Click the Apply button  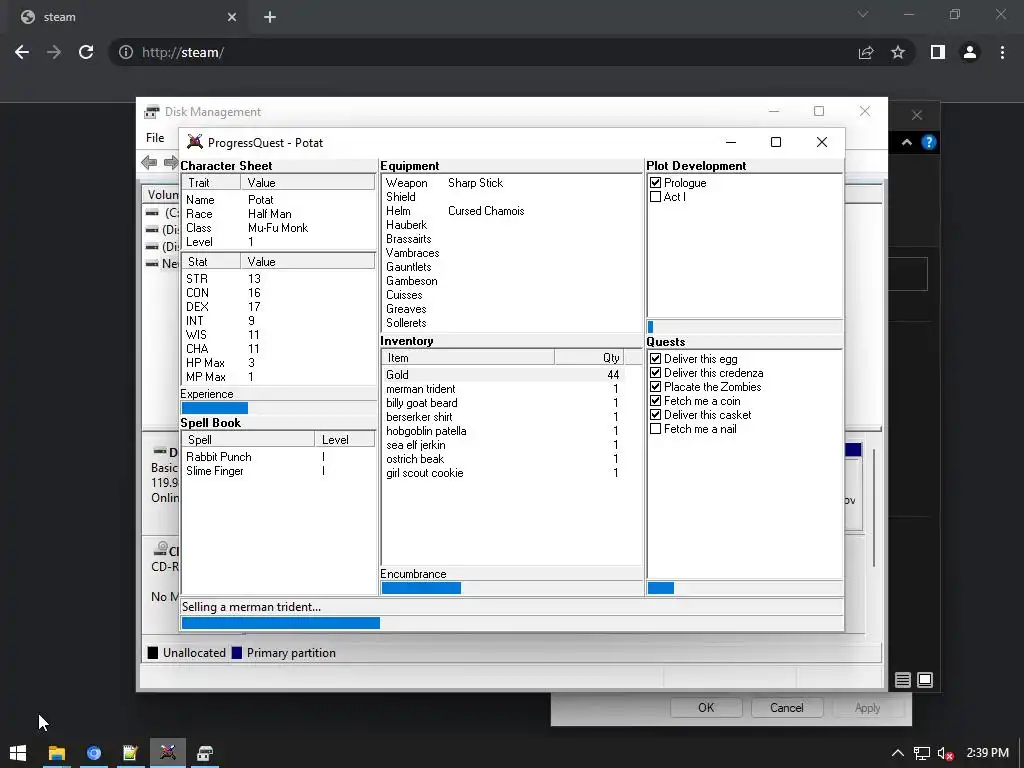(x=867, y=708)
